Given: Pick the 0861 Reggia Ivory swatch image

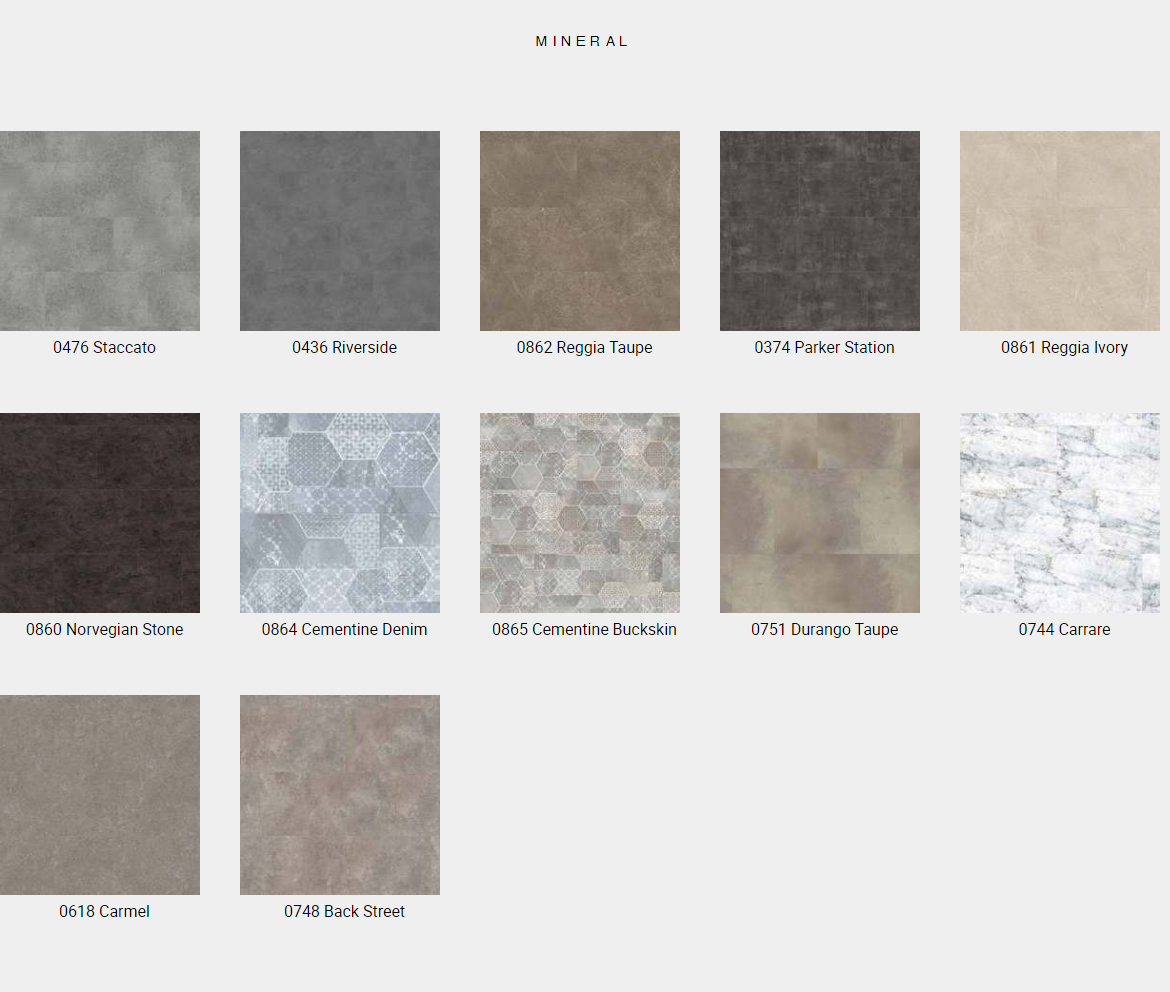Looking at the screenshot, I should point(1060,231).
